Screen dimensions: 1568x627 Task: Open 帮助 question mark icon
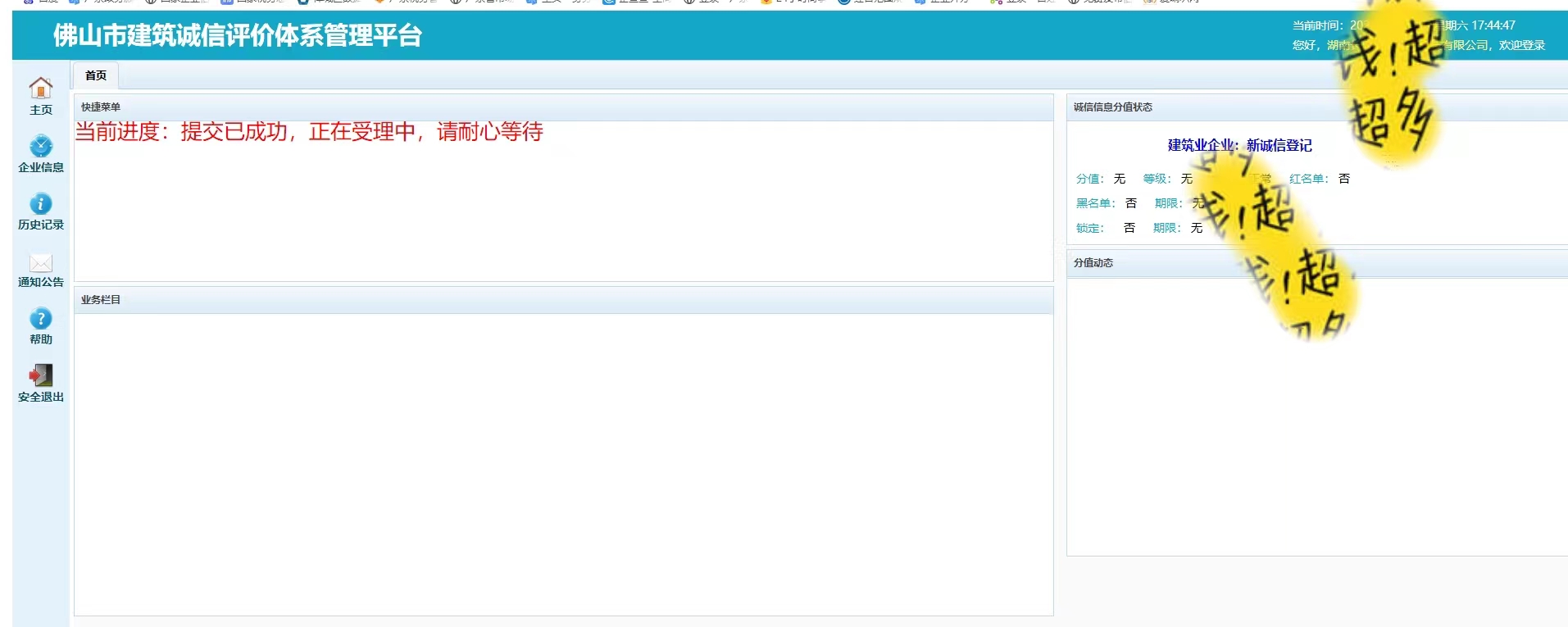pos(40,318)
